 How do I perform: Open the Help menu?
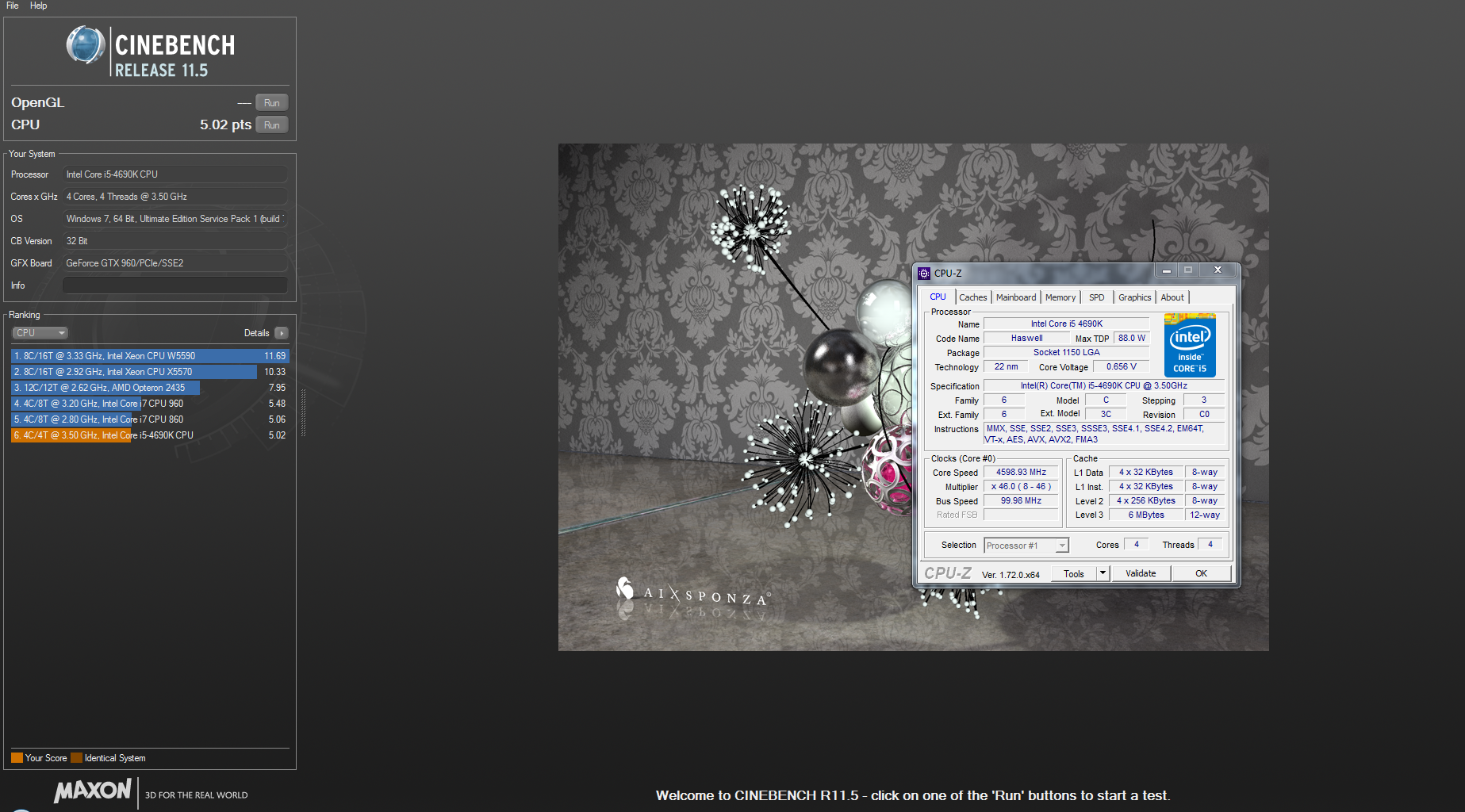tap(38, 6)
